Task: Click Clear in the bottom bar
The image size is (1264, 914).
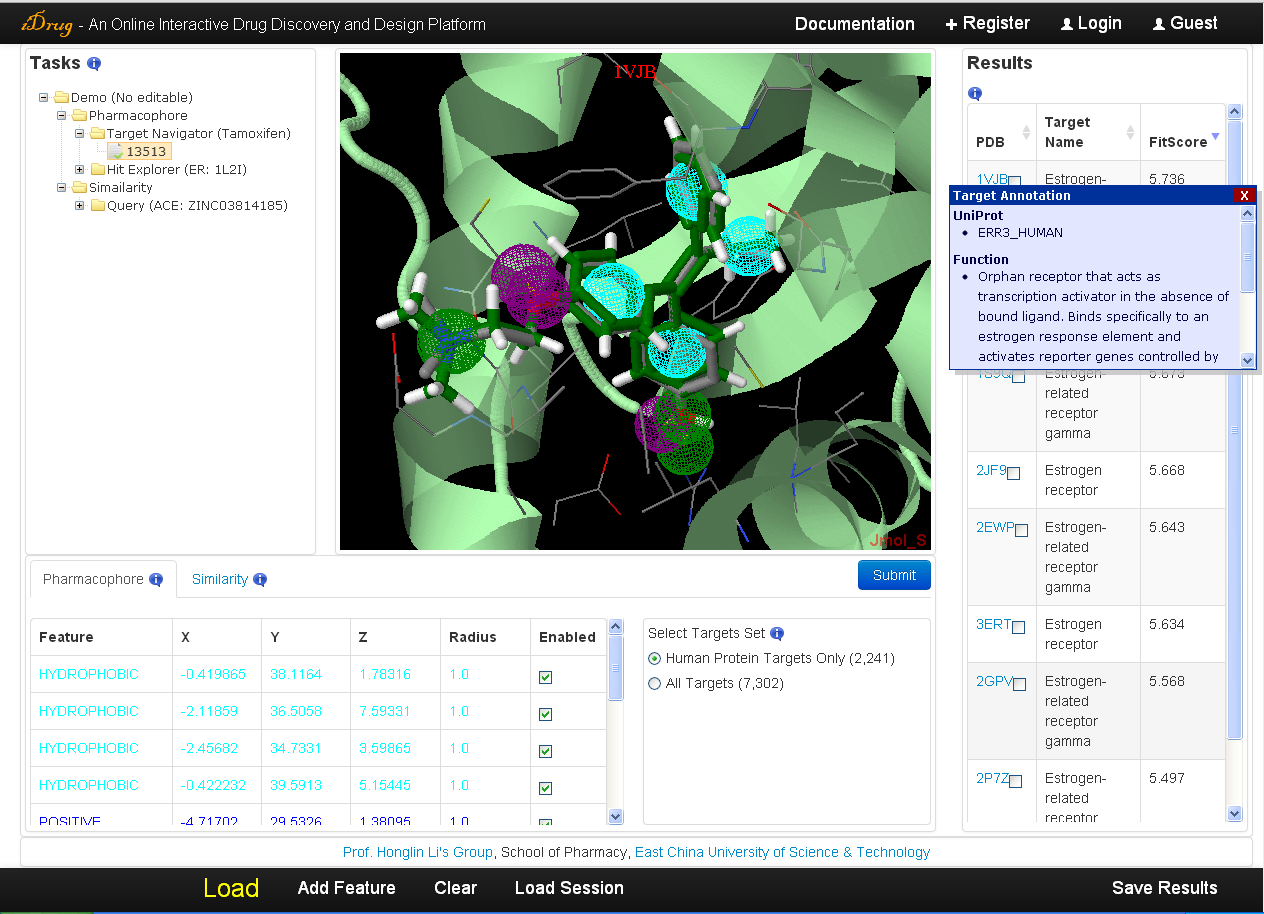Action: [456, 888]
